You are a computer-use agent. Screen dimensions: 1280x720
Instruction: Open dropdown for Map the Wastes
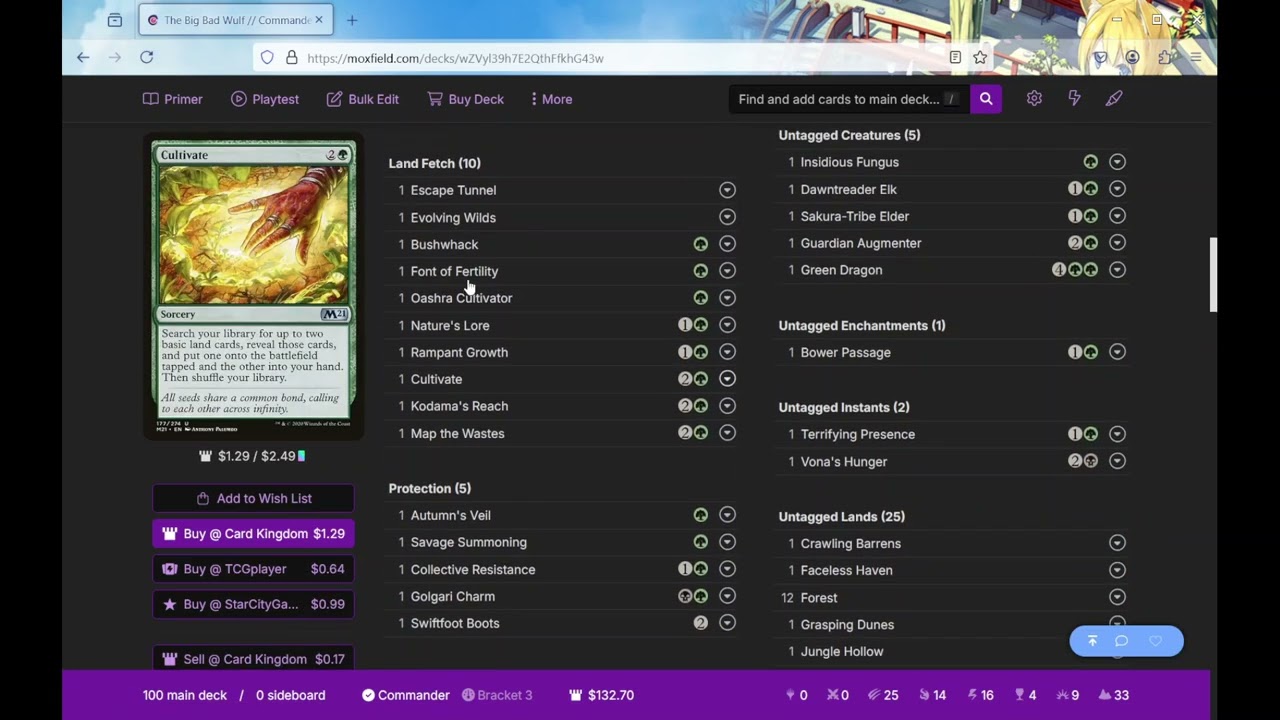(727, 433)
